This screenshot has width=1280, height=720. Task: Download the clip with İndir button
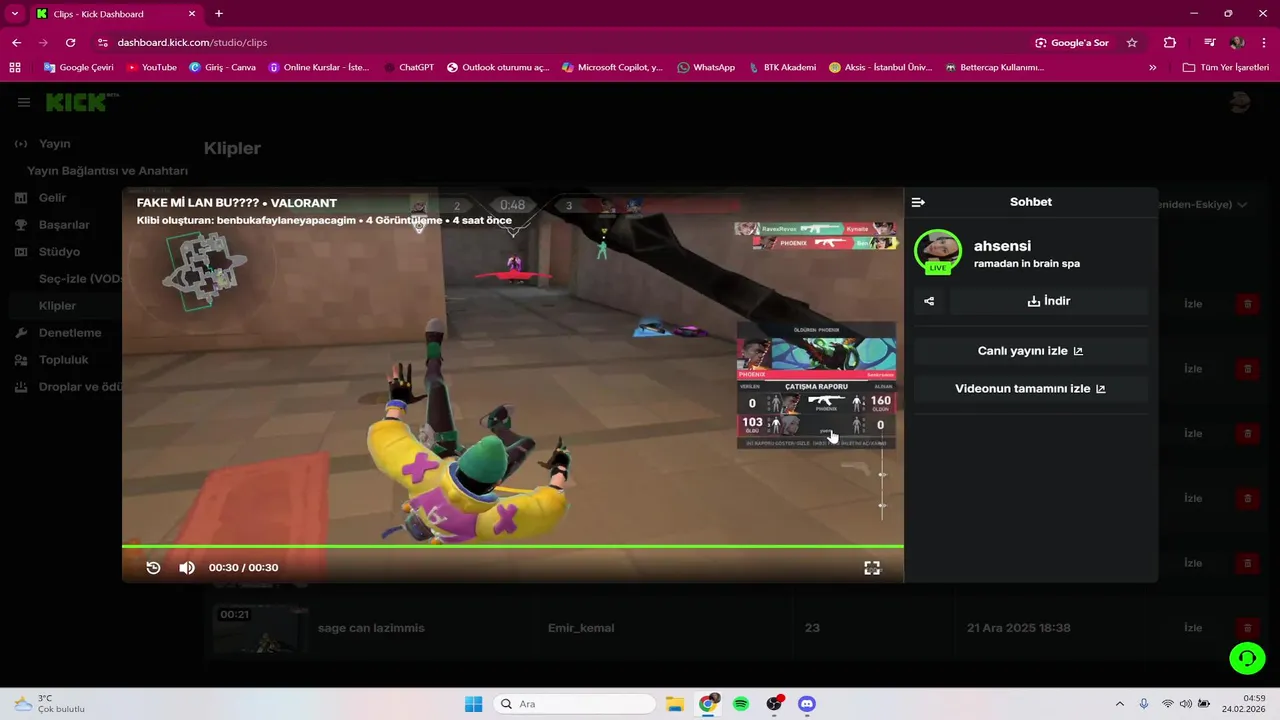pos(1049,301)
